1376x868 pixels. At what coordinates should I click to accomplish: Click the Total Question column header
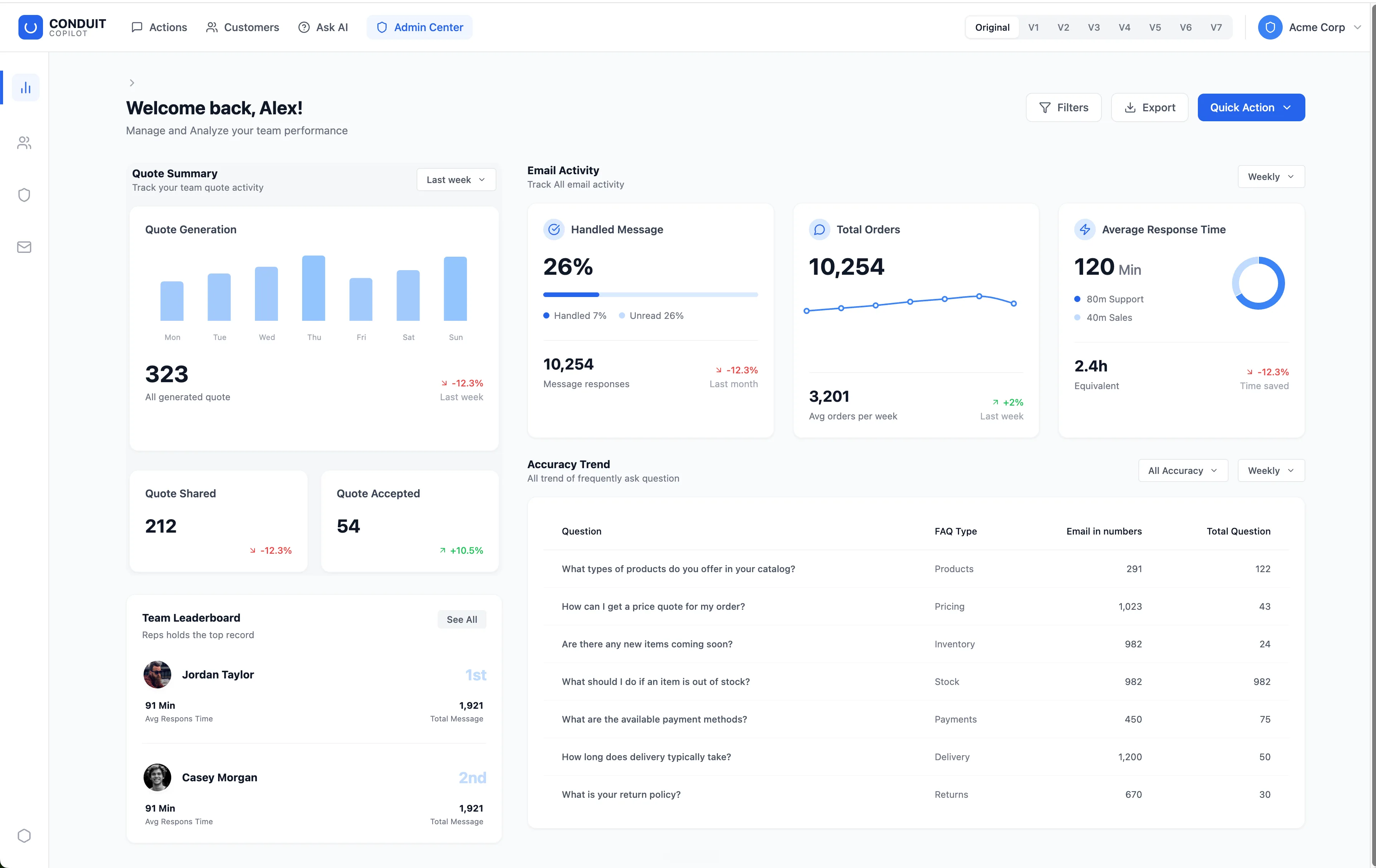[x=1238, y=531]
